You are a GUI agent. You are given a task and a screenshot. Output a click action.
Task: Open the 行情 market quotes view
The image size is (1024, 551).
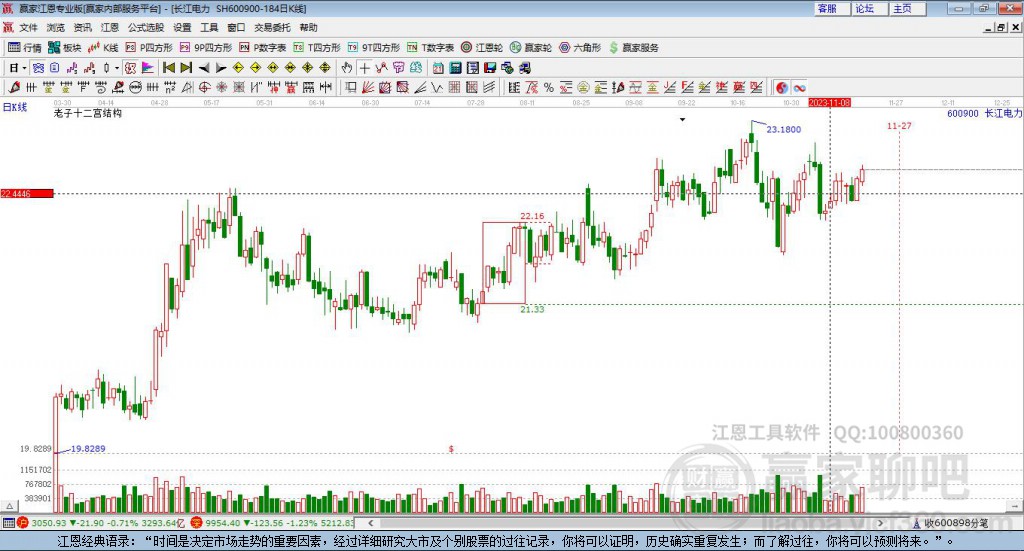tap(25, 48)
